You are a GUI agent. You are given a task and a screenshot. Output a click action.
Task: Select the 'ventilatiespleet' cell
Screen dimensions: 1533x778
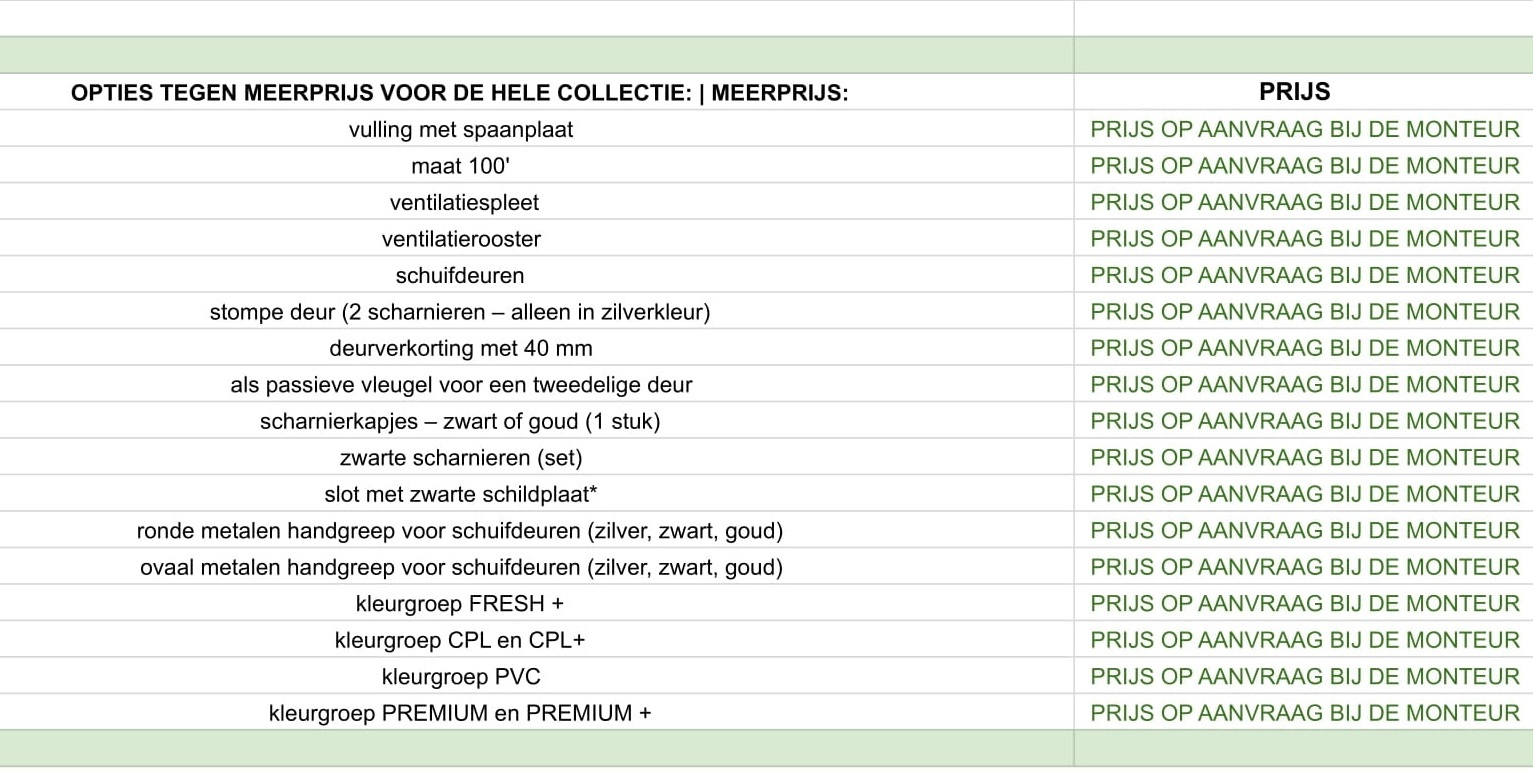pos(464,202)
